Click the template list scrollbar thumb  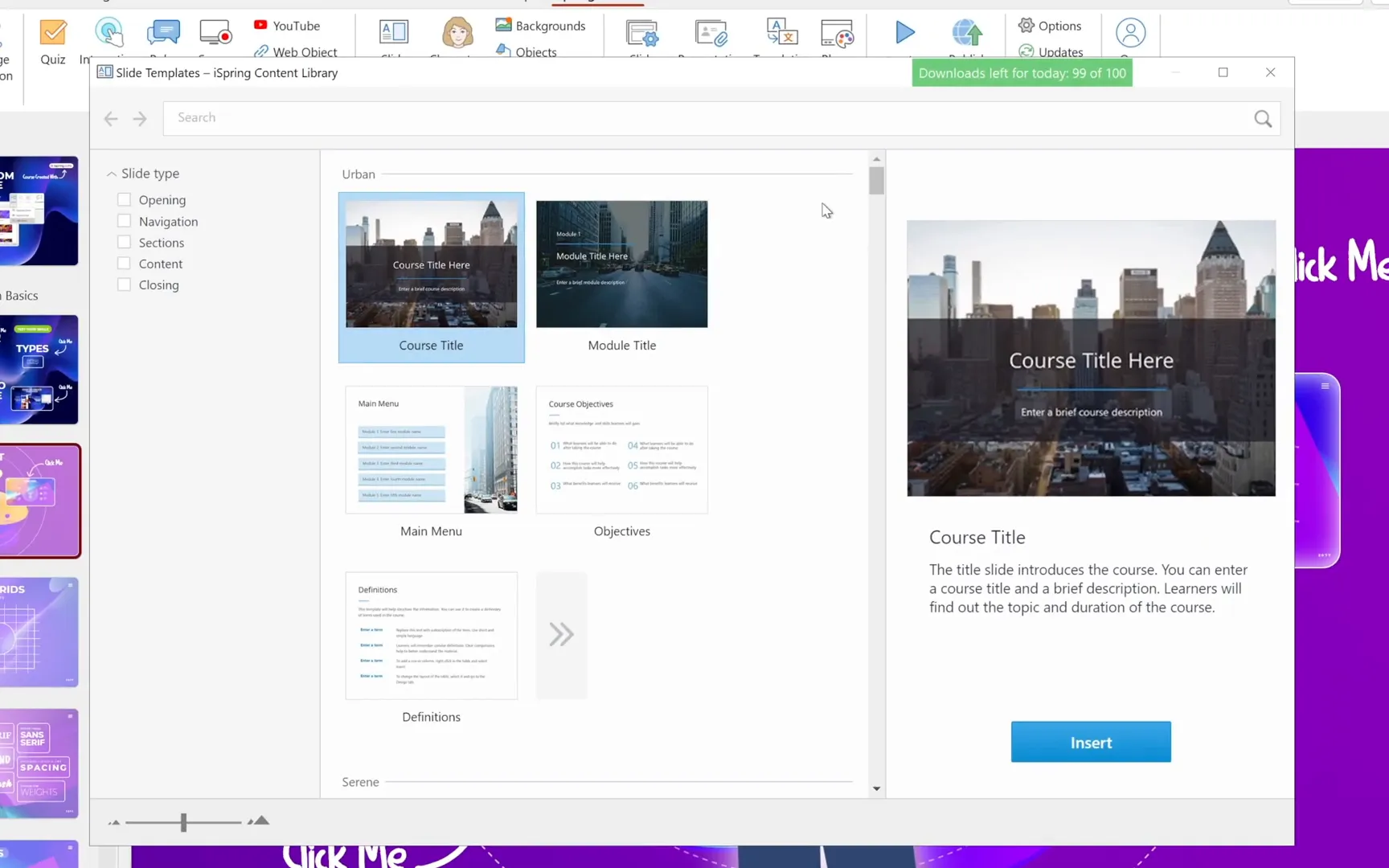coord(876,180)
